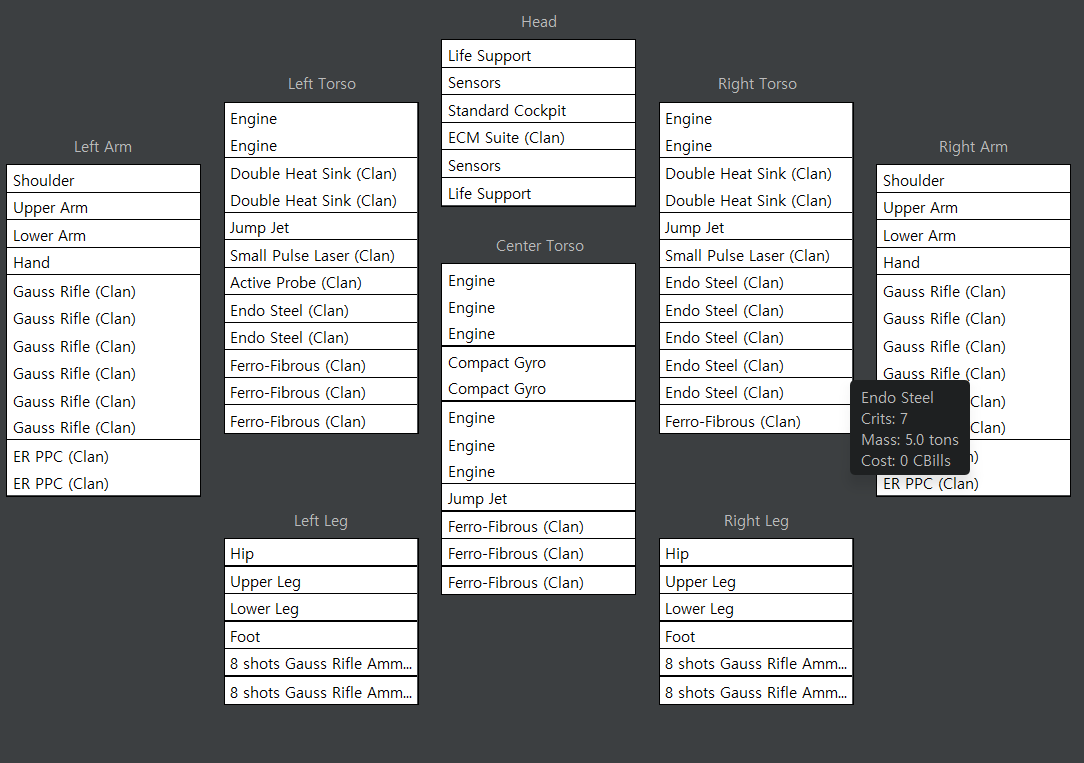Select Shoulder slot in Left Arm
This screenshot has width=1084, height=763.
pyautogui.click(x=103, y=180)
